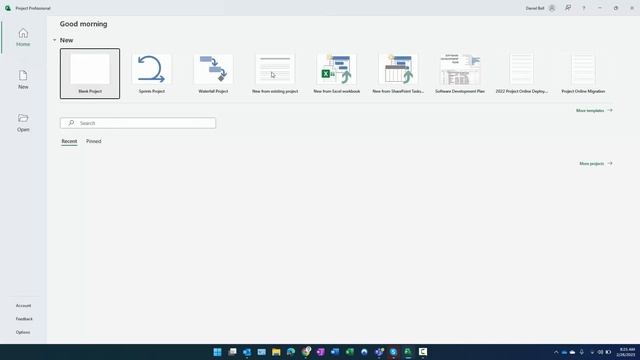Click the More templates link
640x360 pixels.
(x=594, y=111)
